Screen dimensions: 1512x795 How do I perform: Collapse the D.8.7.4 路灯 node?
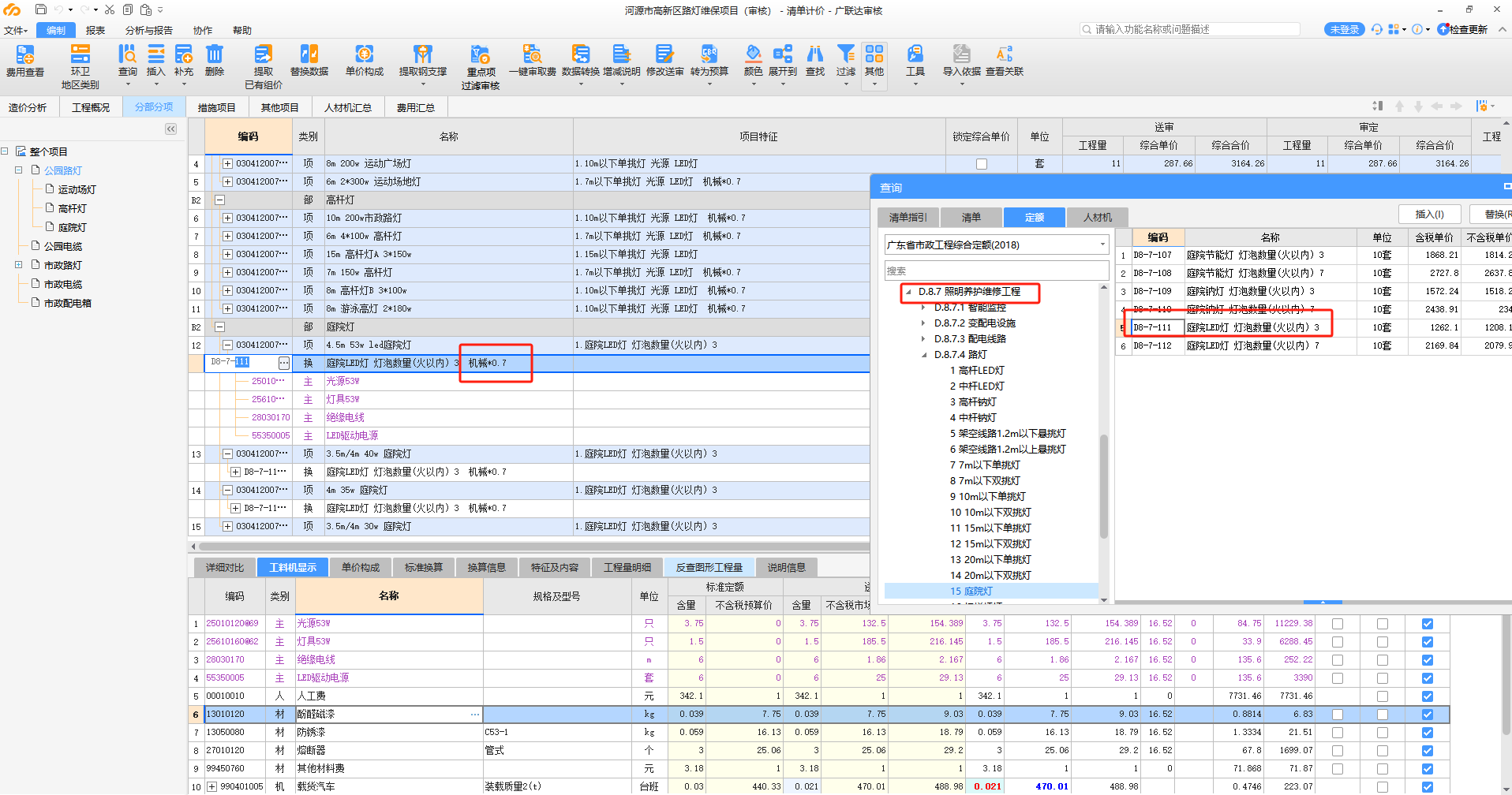(x=923, y=355)
